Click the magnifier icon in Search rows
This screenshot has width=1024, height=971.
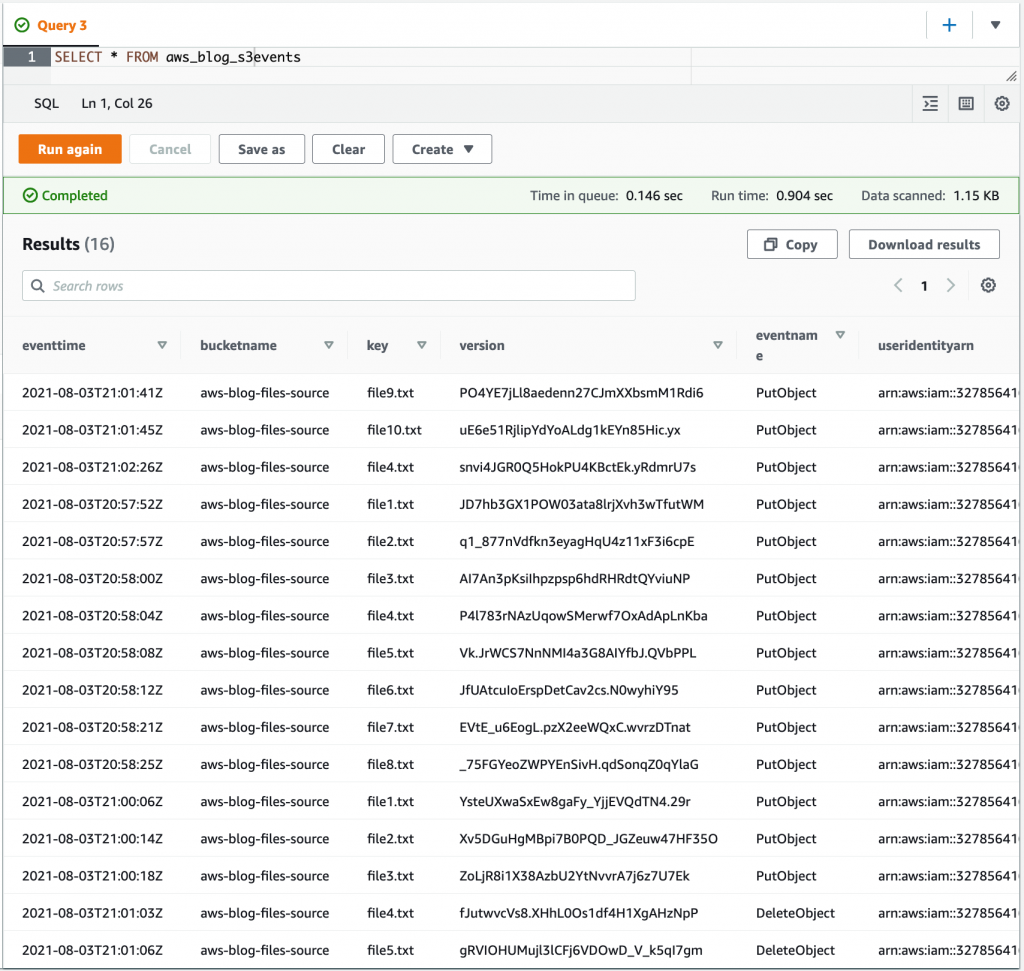tap(38, 285)
